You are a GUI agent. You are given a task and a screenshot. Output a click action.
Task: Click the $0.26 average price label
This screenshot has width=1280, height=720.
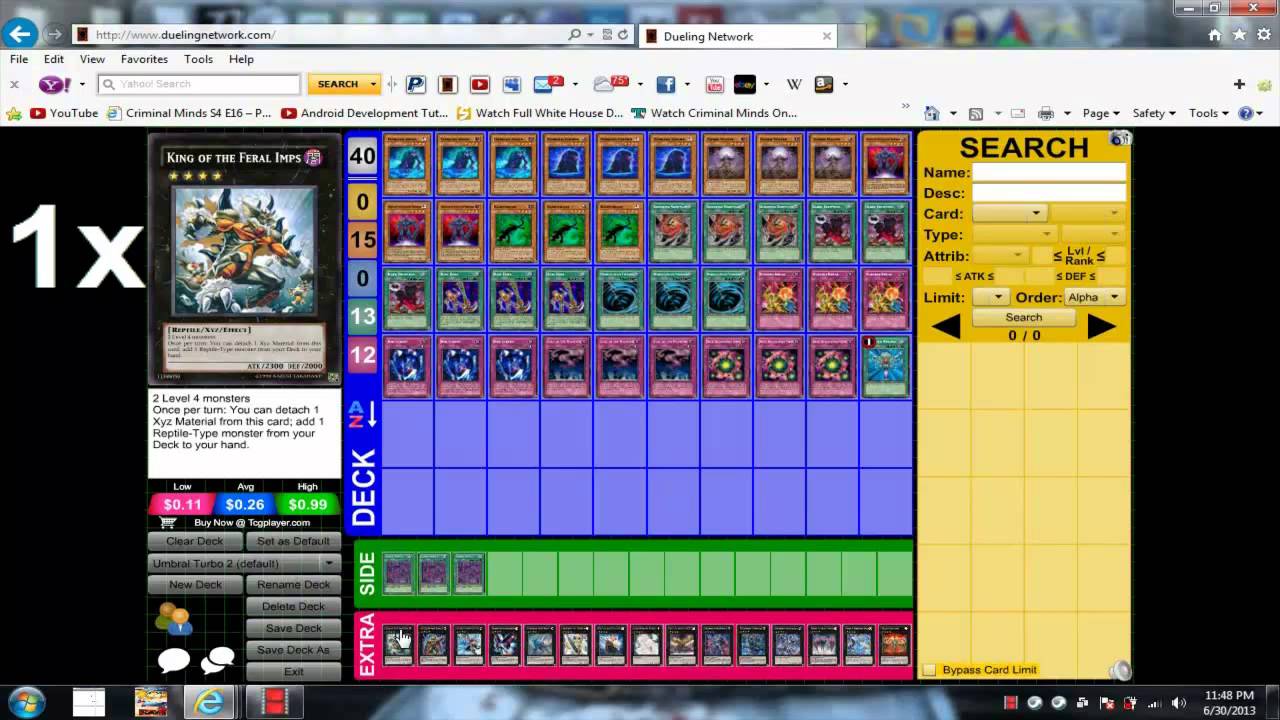point(245,505)
